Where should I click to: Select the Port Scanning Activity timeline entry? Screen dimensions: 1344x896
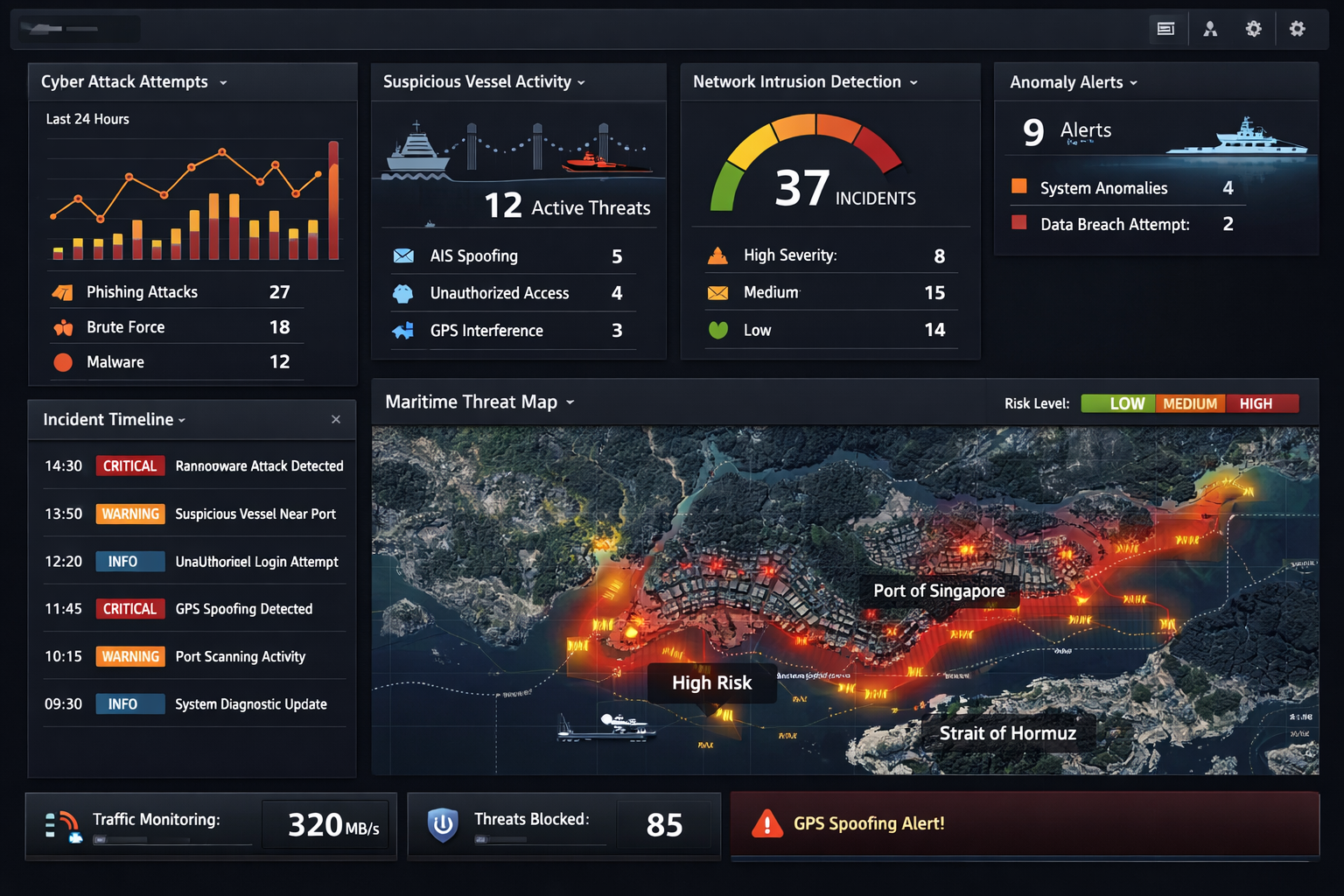click(x=240, y=656)
